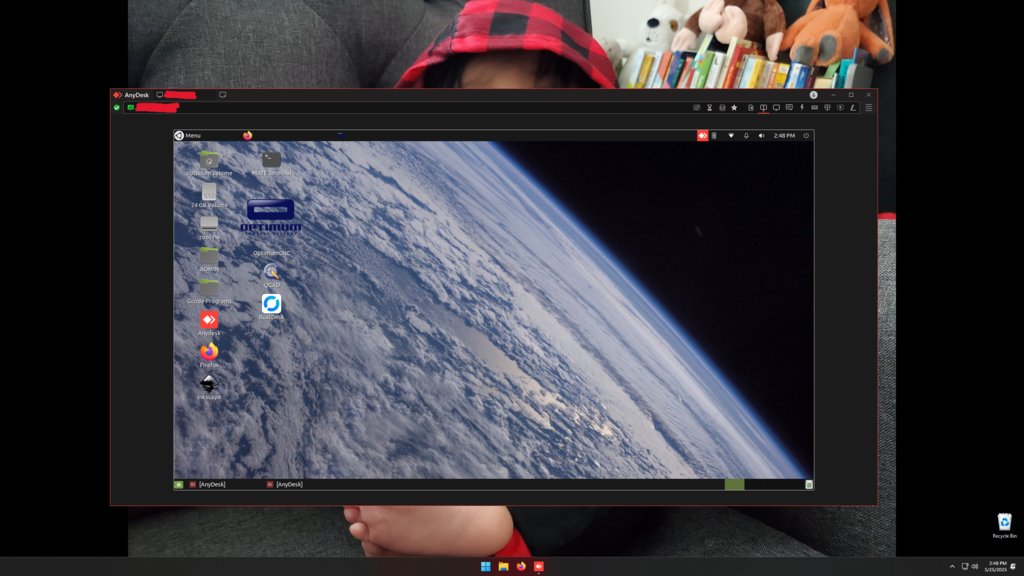Image resolution: width=1024 pixels, height=576 pixels.
Task: Launch Anydesk from the remote desktop icon
Action: pyautogui.click(x=209, y=323)
